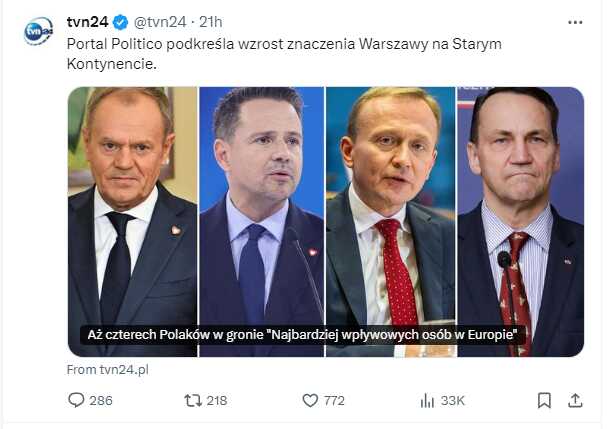Open the @tvn24 handle link
The width and height of the screenshot is (615, 429).
(160, 22)
